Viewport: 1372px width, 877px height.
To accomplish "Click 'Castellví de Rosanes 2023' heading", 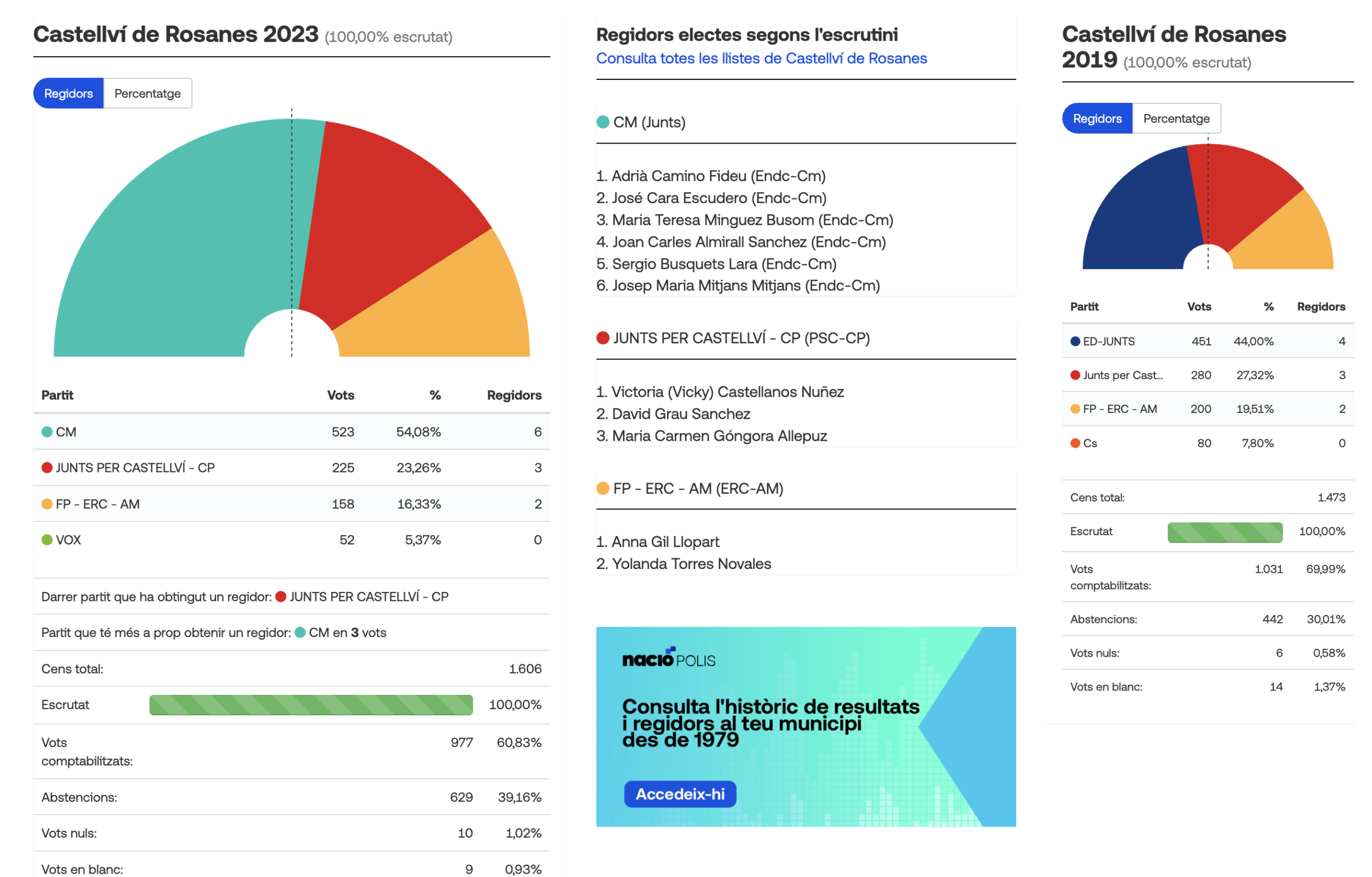I will 175,34.
